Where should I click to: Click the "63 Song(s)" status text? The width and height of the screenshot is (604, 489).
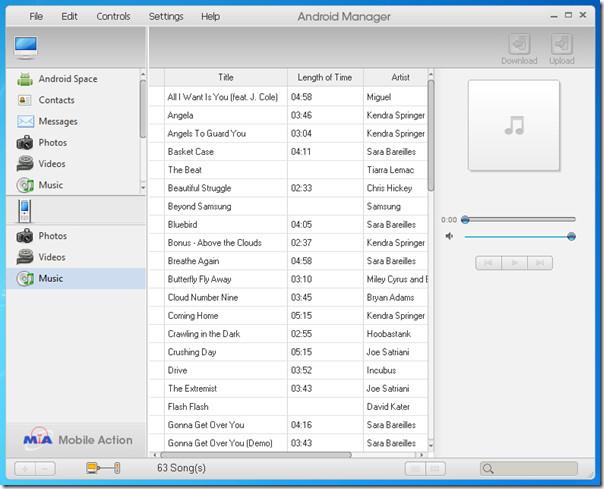tap(181, 468)
